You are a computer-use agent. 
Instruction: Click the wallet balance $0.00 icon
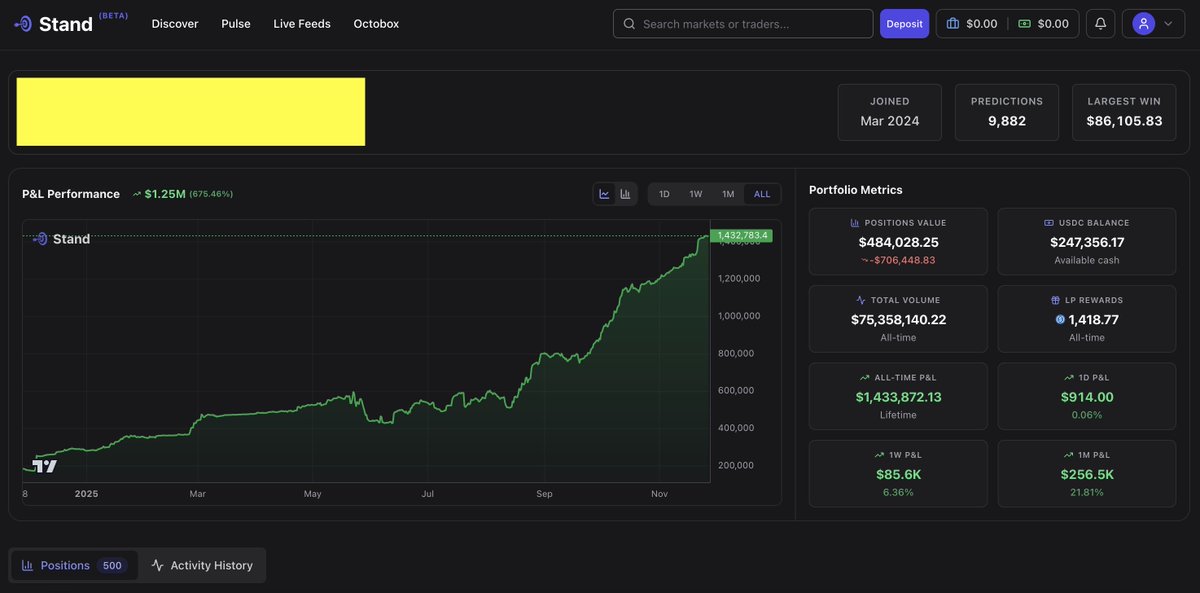coord(953,24)
